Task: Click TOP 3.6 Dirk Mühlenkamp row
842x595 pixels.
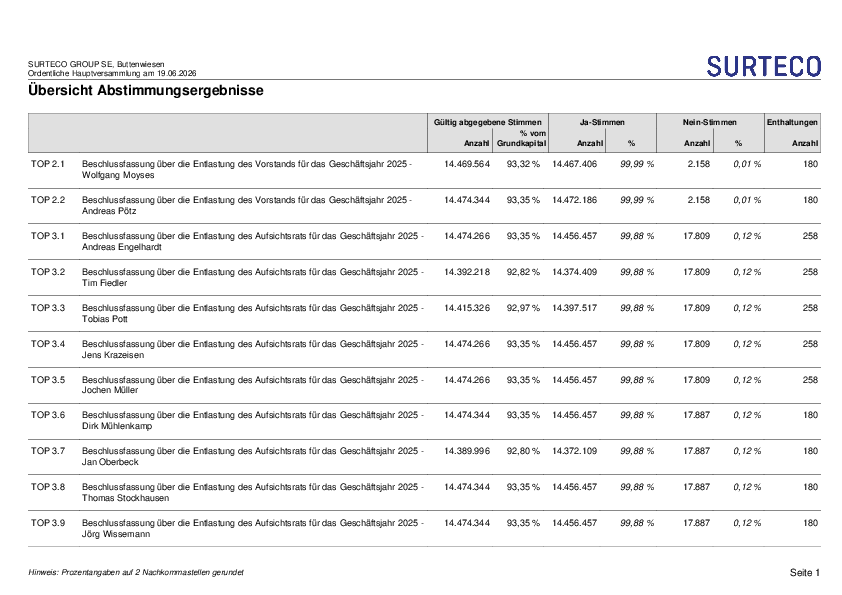Action: [424, 421]
